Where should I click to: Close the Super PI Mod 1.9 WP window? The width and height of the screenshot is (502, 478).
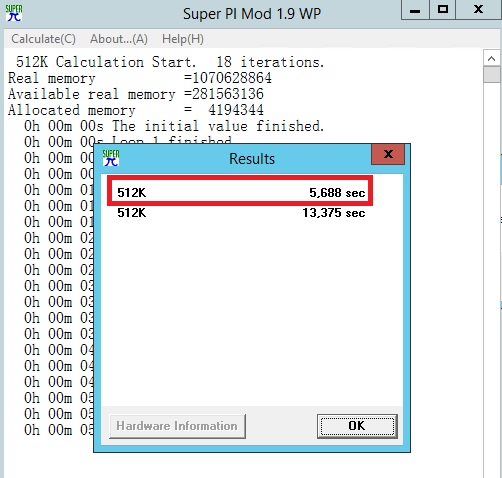(x=479, y=10)
